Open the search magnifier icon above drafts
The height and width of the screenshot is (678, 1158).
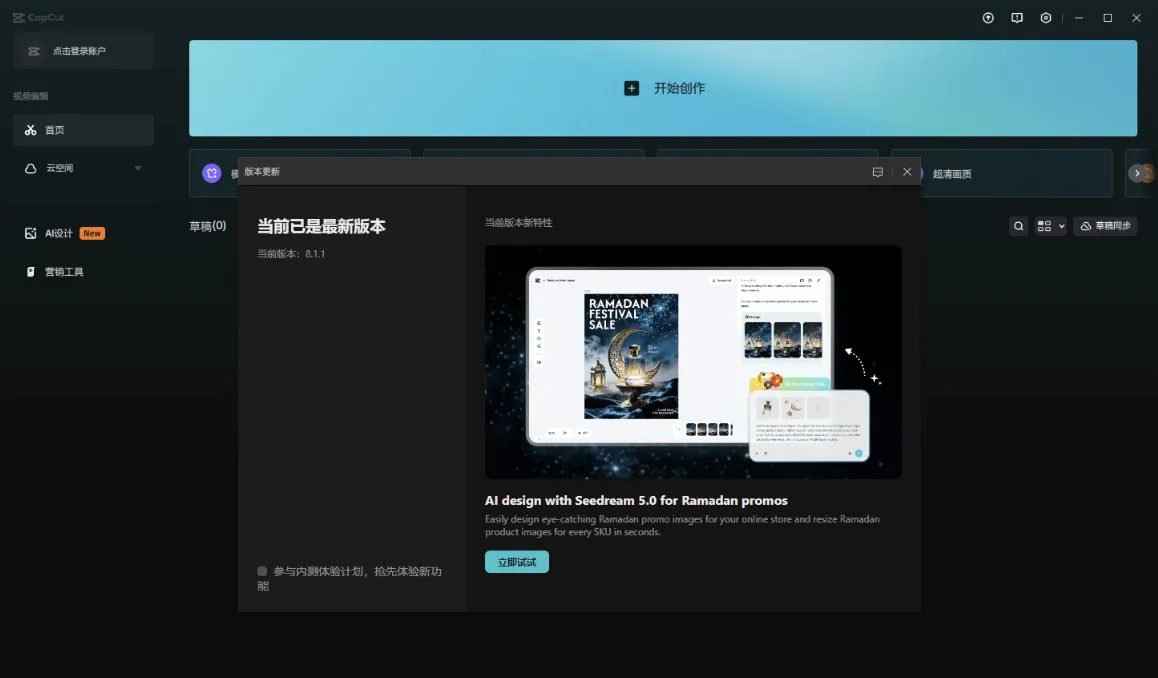tap(1018, 225)
